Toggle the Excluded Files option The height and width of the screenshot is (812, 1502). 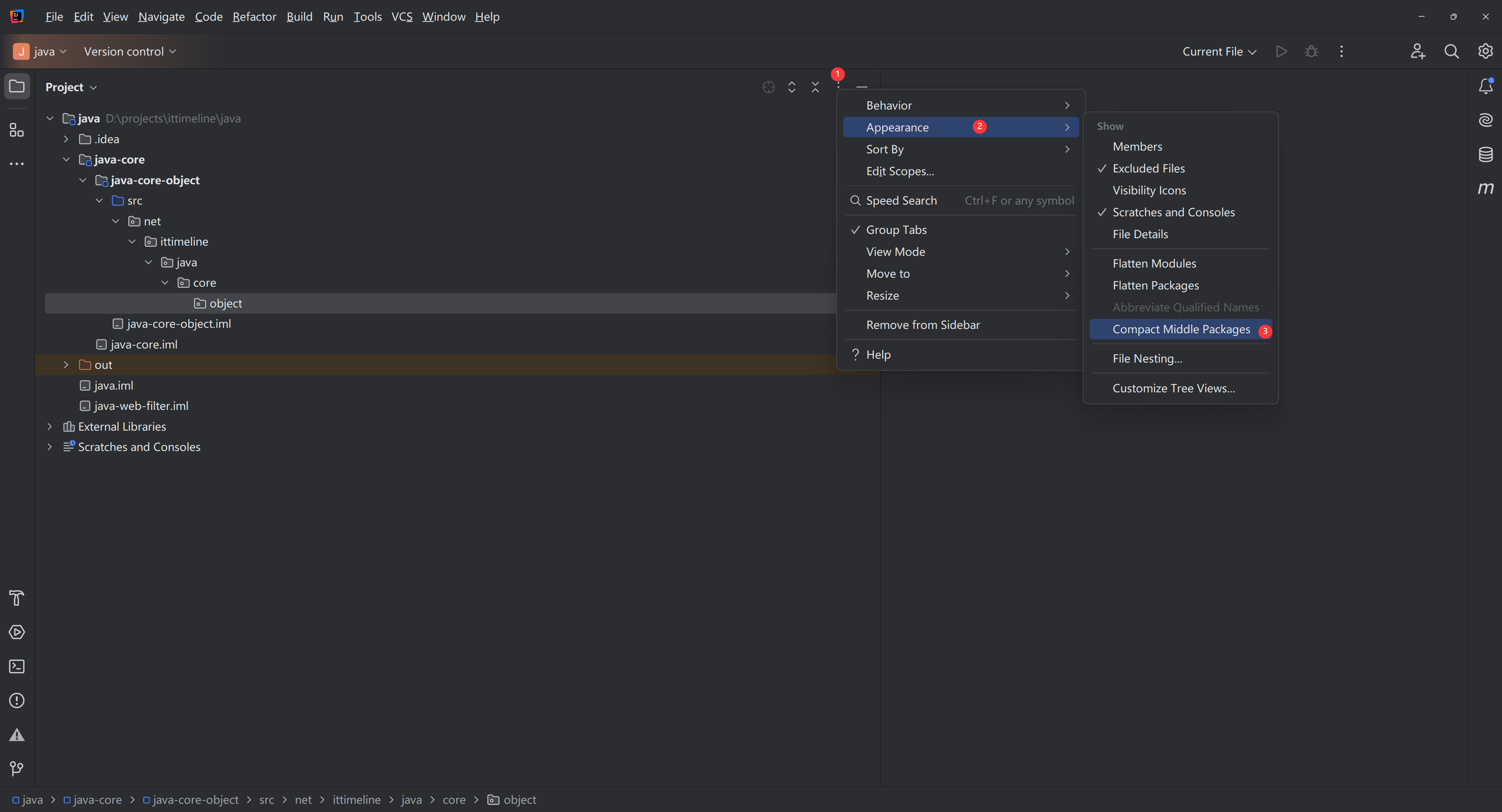point(1148,169)
